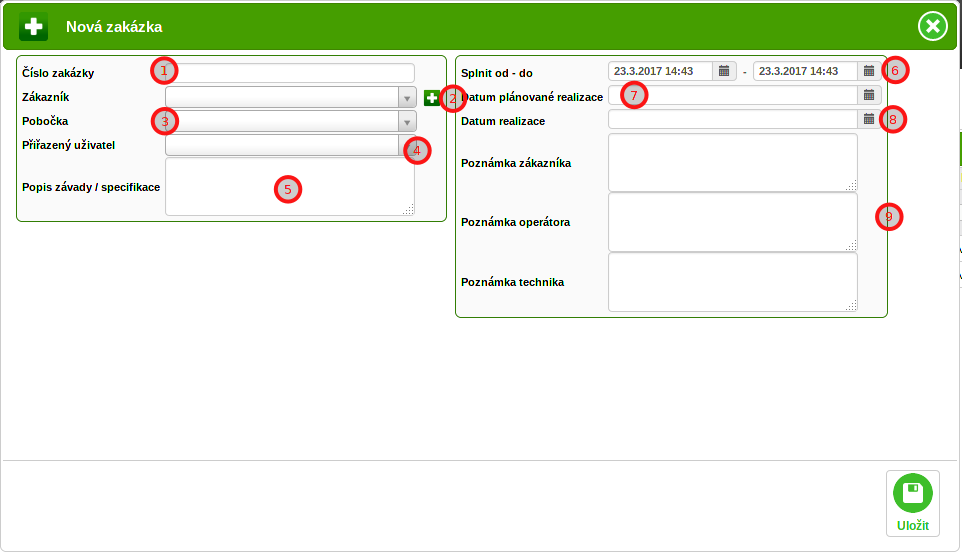
Task: Open calendar picker for Datum realizace
Action: point(869,119)
